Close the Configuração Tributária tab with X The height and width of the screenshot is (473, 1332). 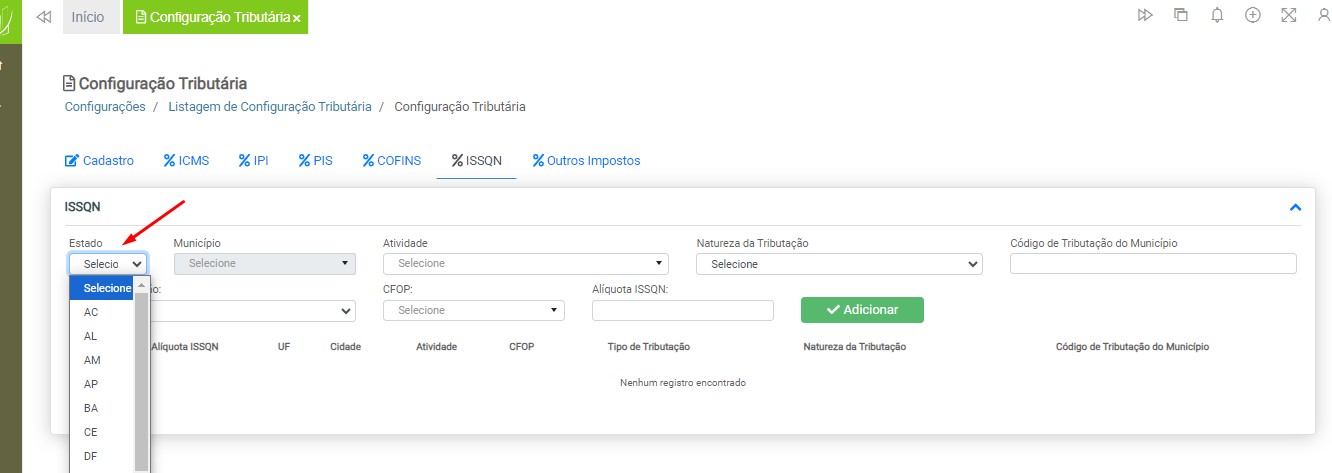pos(297,18)
